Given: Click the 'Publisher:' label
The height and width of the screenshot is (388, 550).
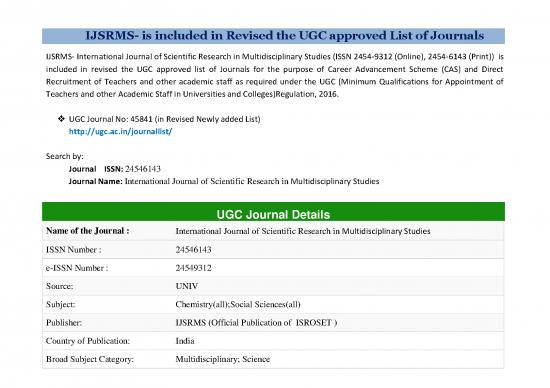Looking at the screenshot, I should tap(64, 323).
